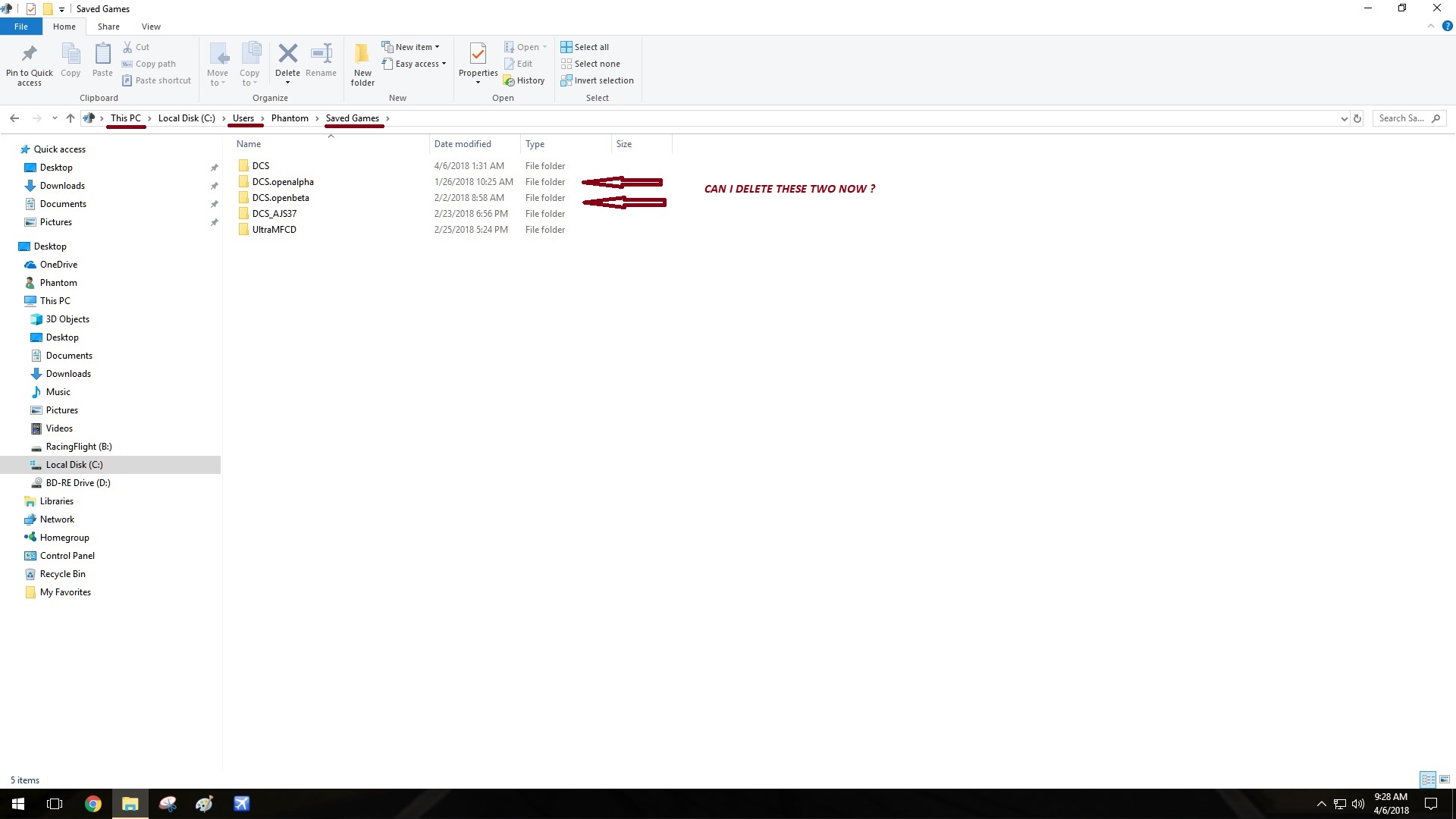This screenshot has height=819, width=1456.
Task: Click the History button
Action: point(524,80)
